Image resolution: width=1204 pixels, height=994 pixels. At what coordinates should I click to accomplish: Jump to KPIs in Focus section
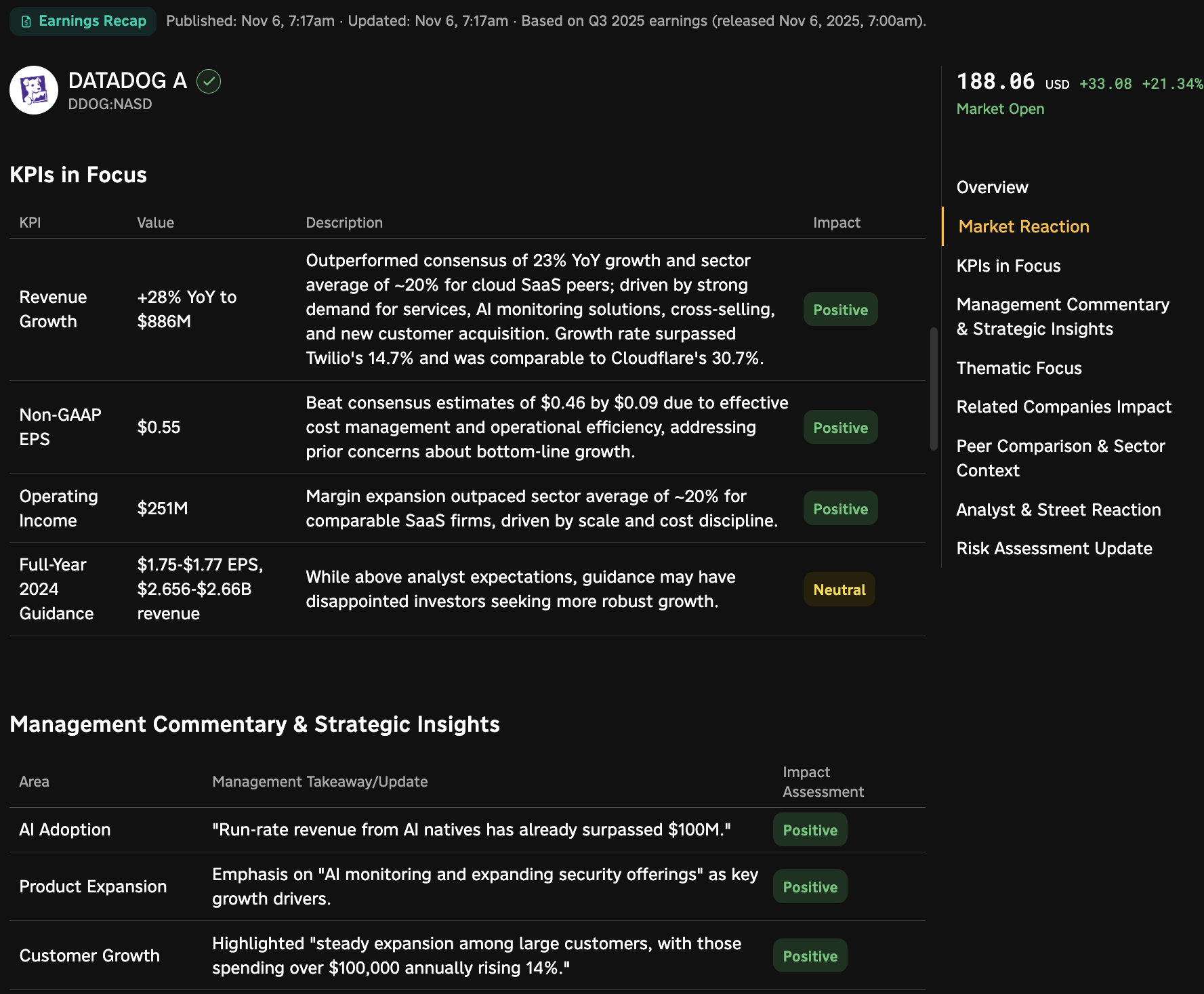(1008, 266)
